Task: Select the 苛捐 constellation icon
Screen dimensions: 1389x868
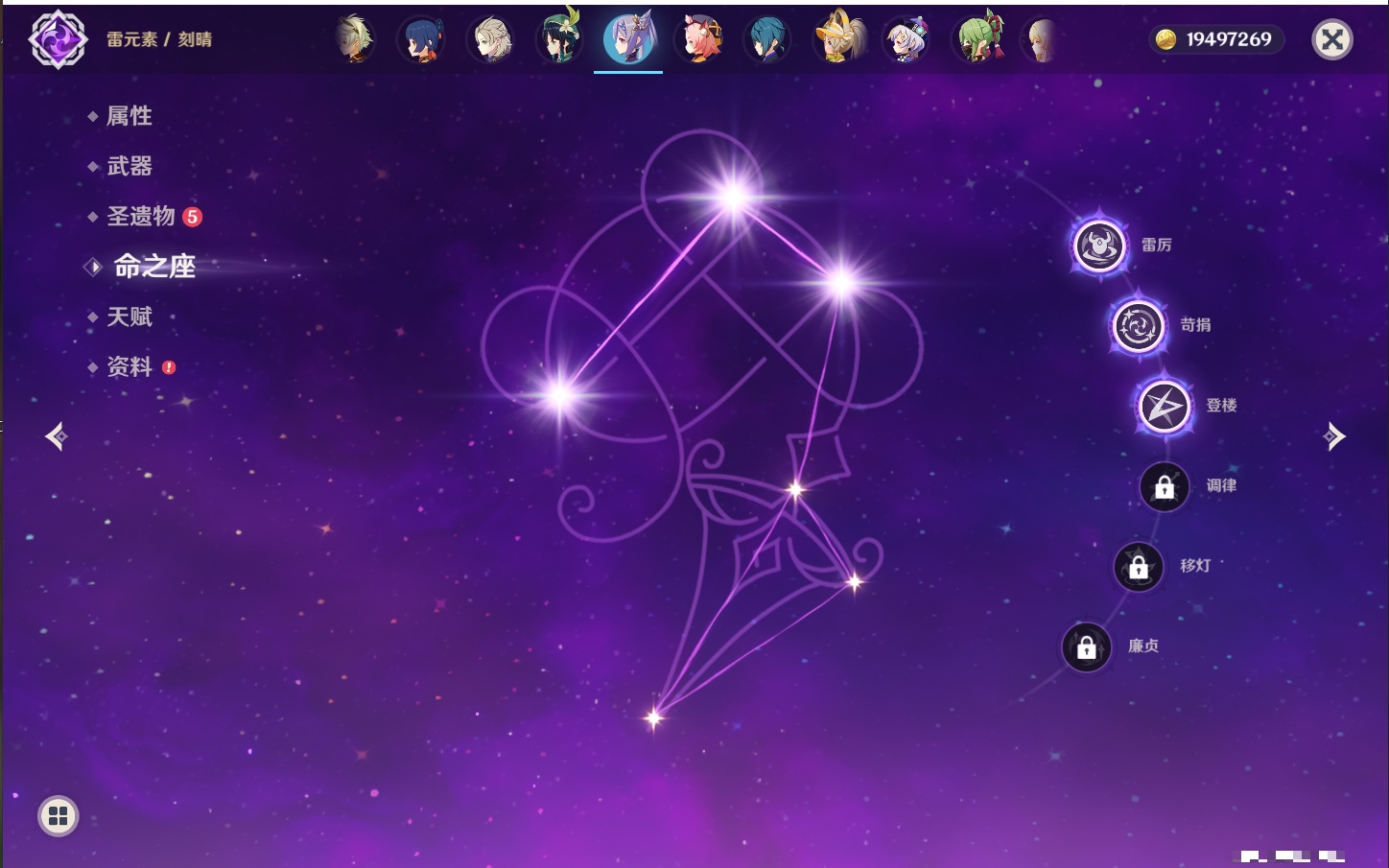Action: point(1139,326)
